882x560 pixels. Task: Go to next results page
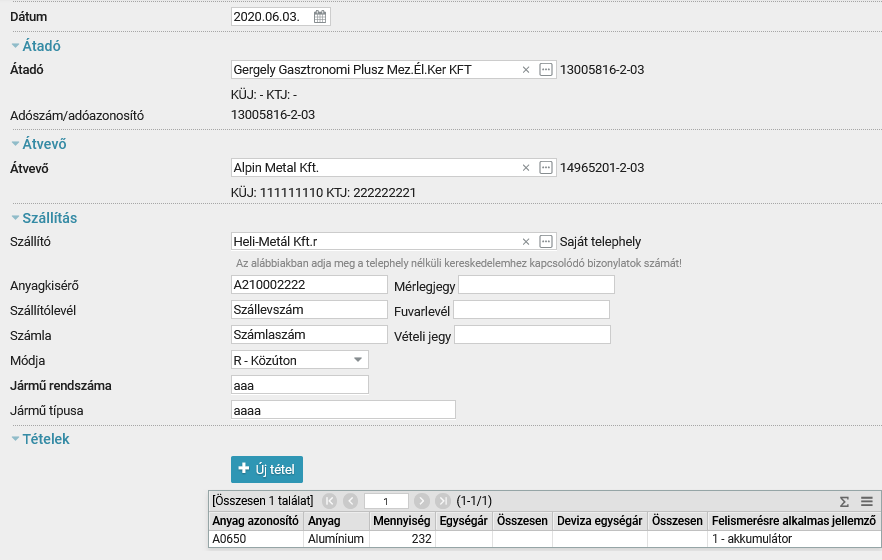click(x=421, y=501)
